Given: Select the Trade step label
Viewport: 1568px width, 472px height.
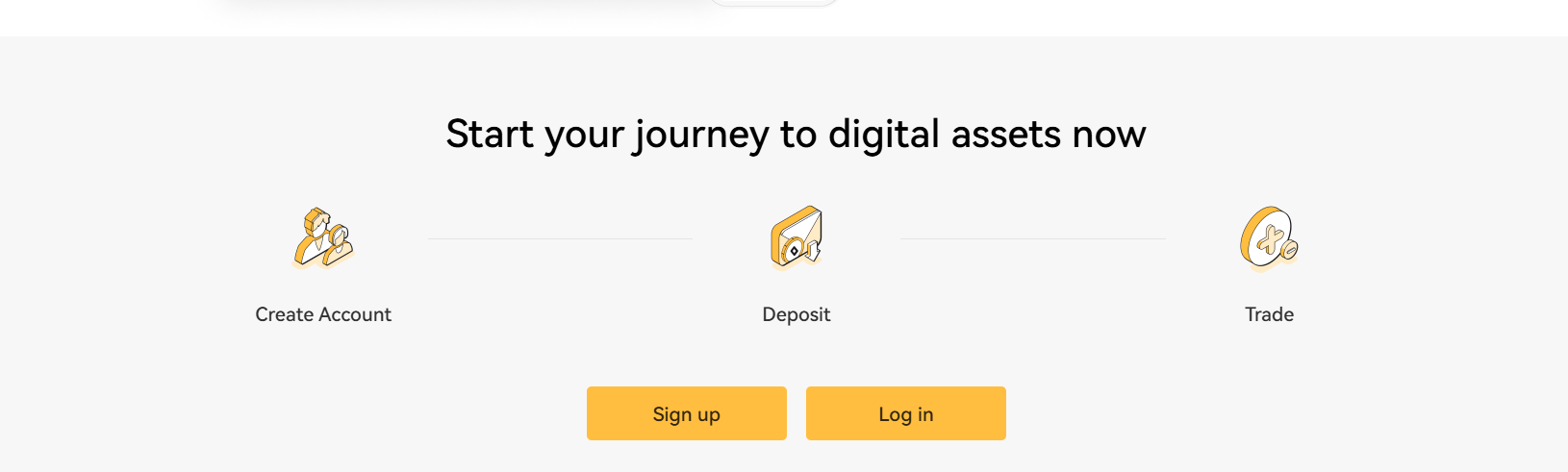Looking at the screenshot, I should point(1269,314).
